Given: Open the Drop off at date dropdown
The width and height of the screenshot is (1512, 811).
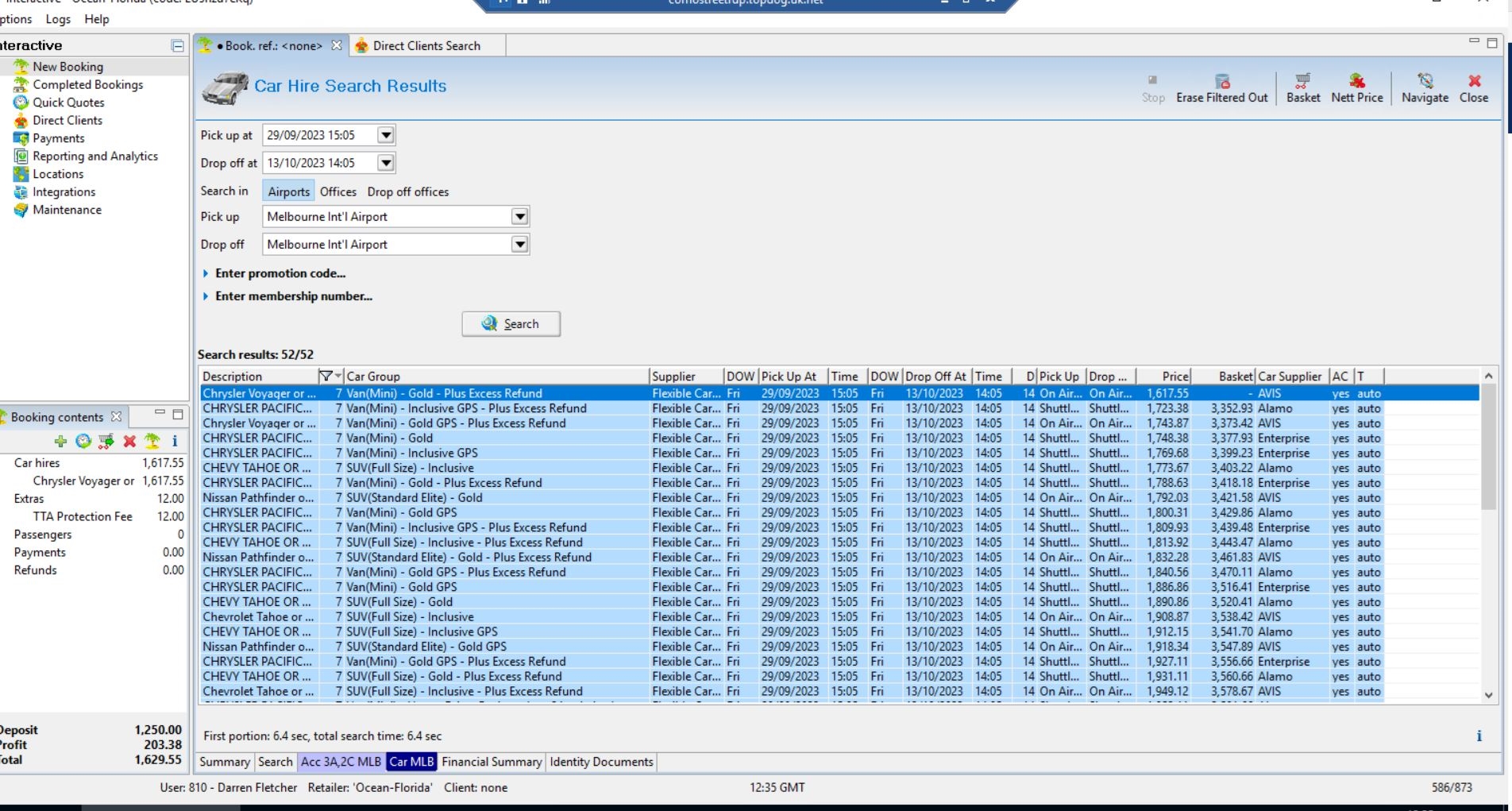Looking at the screenshot, I should click(x=386, y=163).
